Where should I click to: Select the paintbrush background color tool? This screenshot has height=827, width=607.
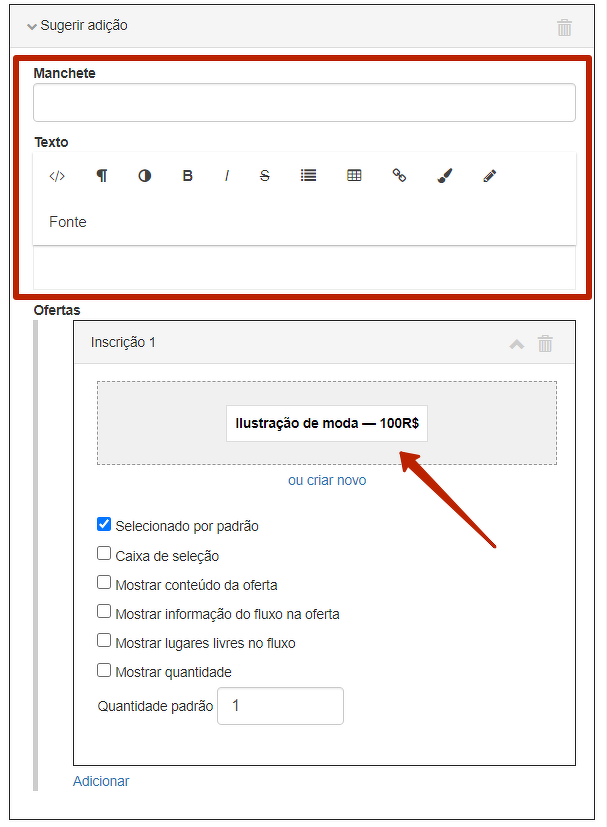445,176
